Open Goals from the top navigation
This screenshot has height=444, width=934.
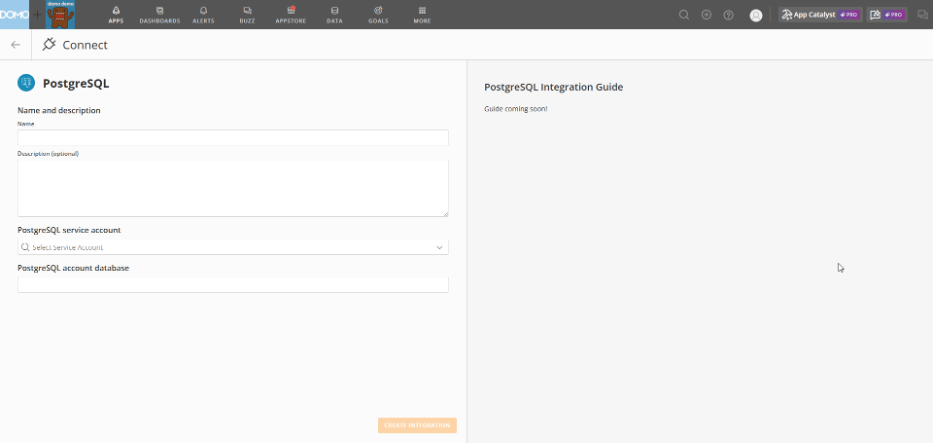pyautogui.click(x=378, y=15)
